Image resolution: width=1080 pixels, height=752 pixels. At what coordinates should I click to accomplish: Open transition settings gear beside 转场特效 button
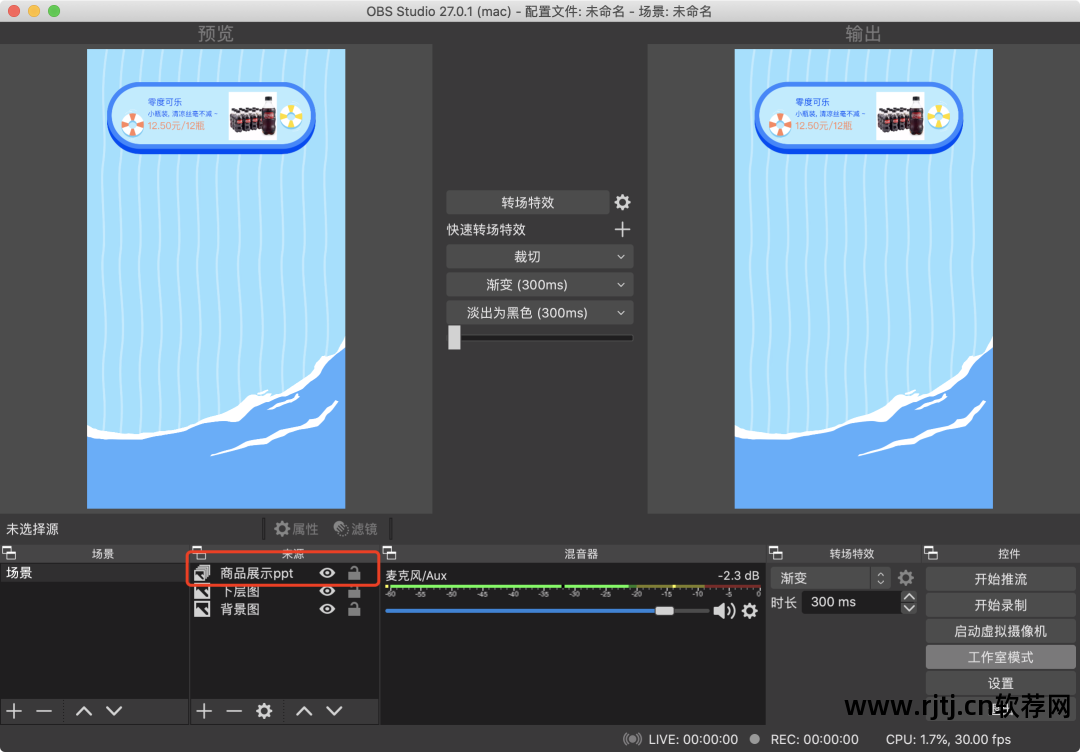click(x=622, y=202)
